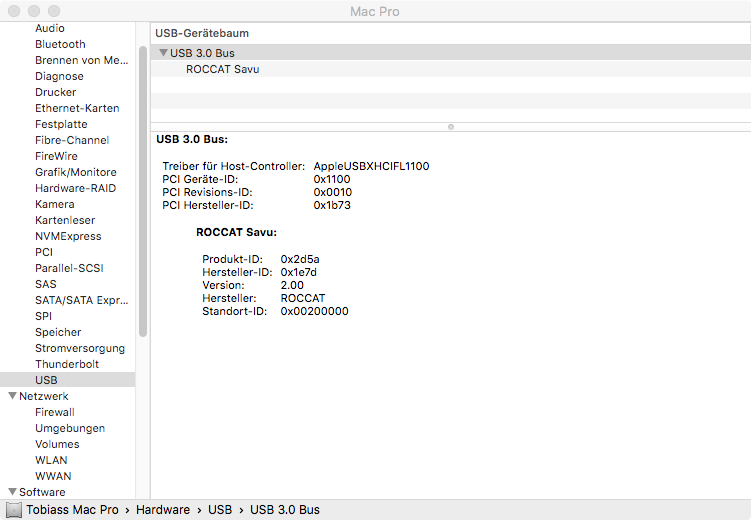Screen dimensions: 751x520
Task: Select the USB 3.0 Bus row
Action: pos(450,53)
